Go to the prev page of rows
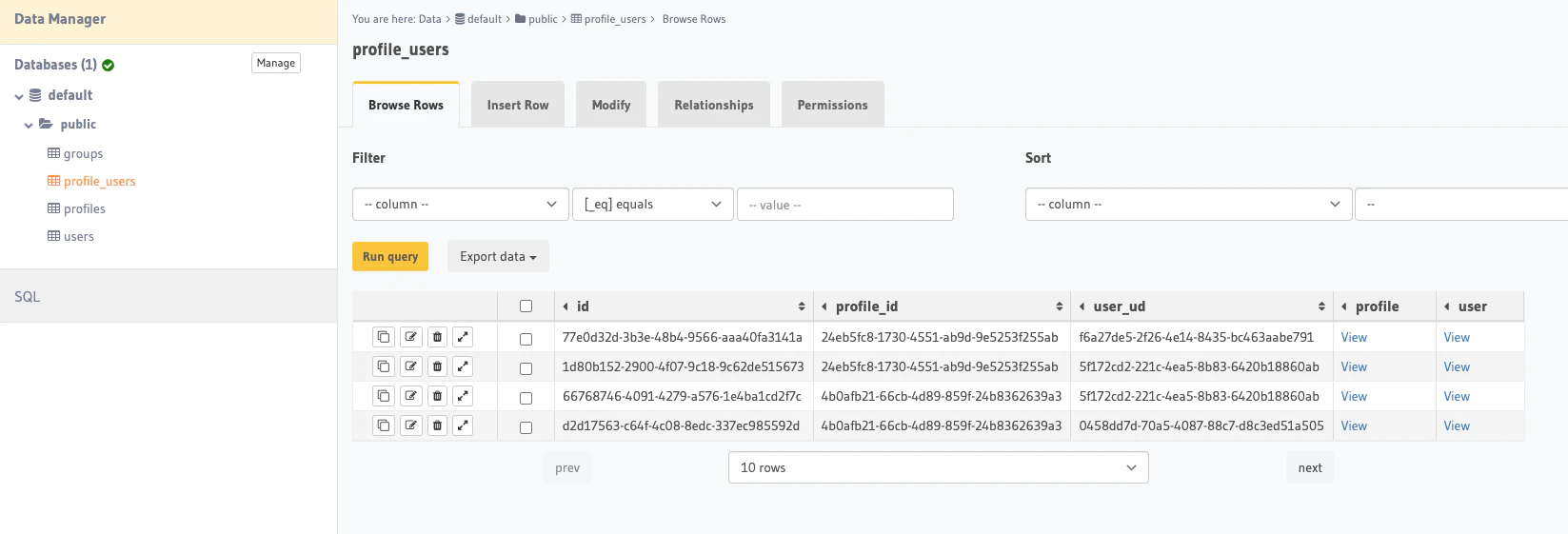This screenshot has height=534, width=1568. pyautogui.click(x=567, y=467)
